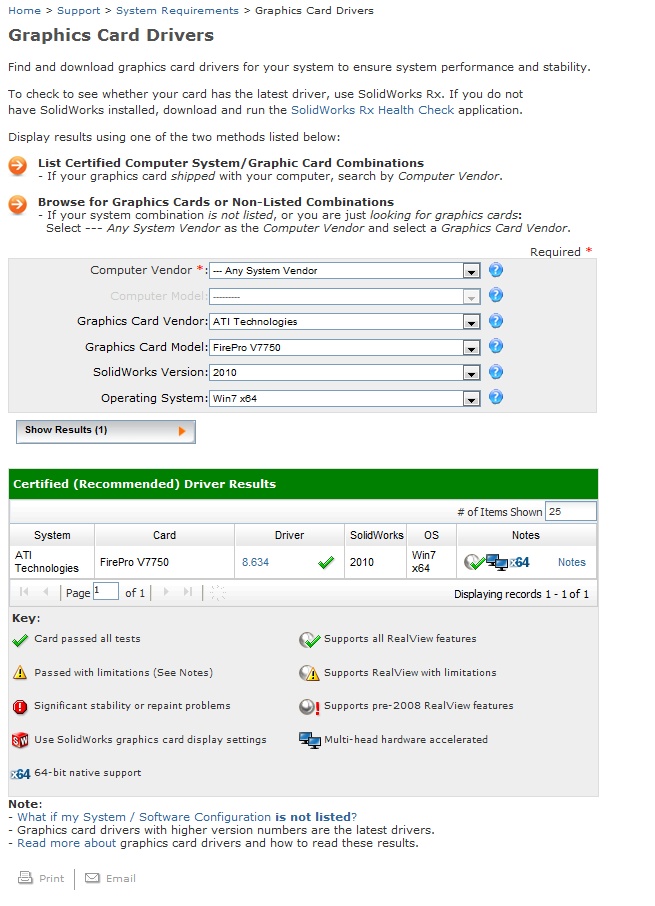Open Support breadcrumb link

(x=79, y=10)
